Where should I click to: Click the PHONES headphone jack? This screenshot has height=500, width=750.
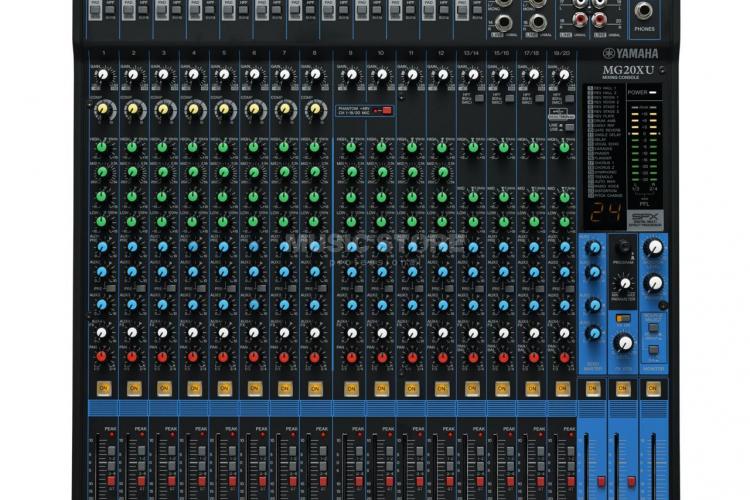click(x=644, y=11)
